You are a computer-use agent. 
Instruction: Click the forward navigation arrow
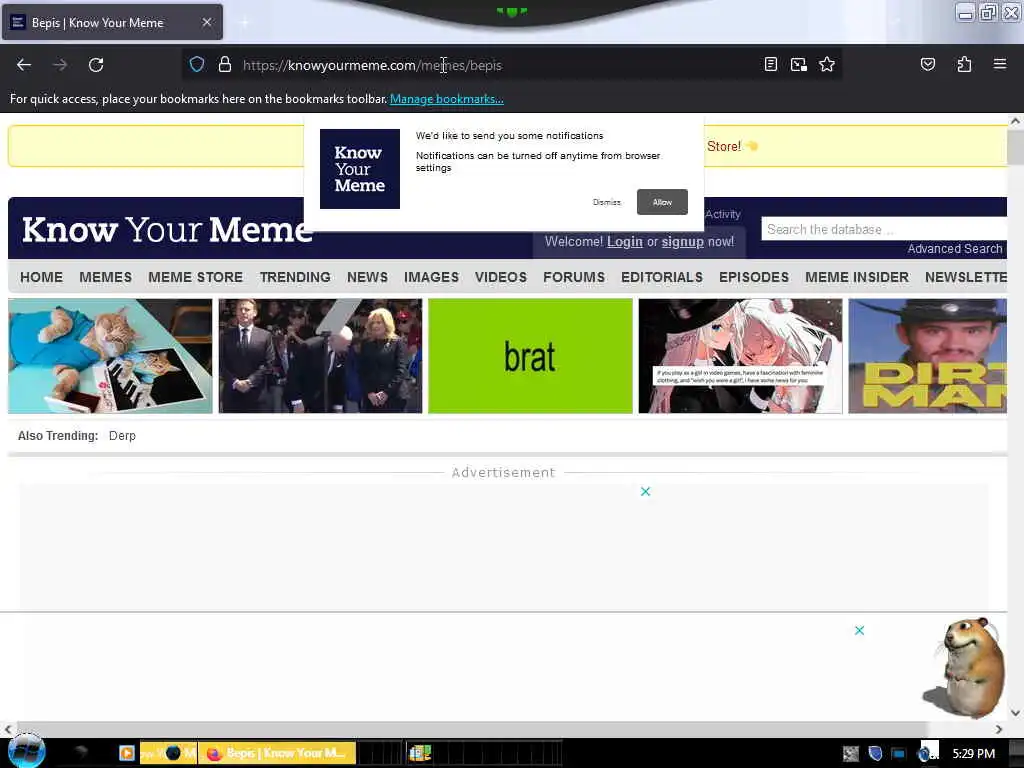60,65
